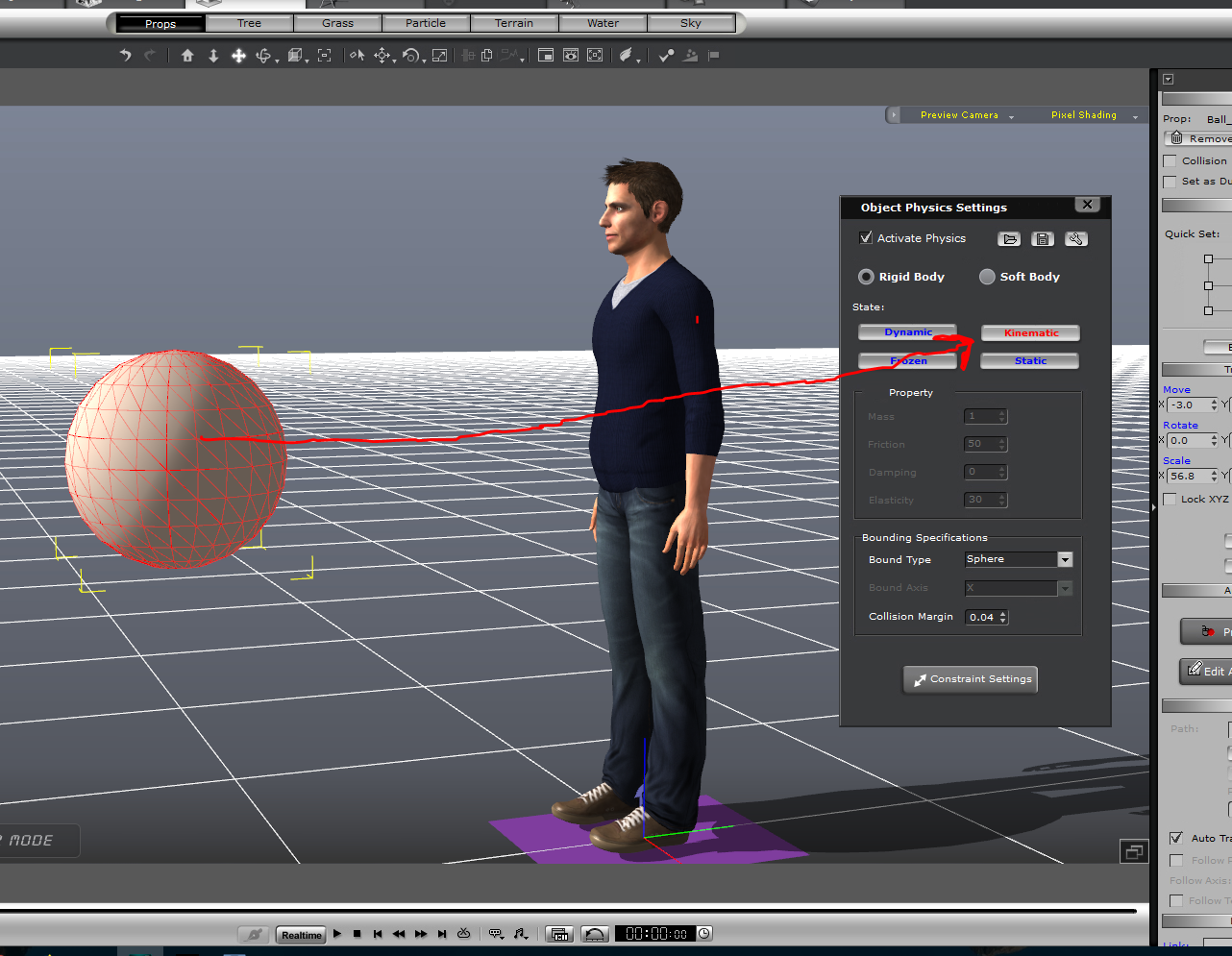This screenshot has width=1232, height=956.
Task: Select the rotate object tool
Action: pos(412,56)
